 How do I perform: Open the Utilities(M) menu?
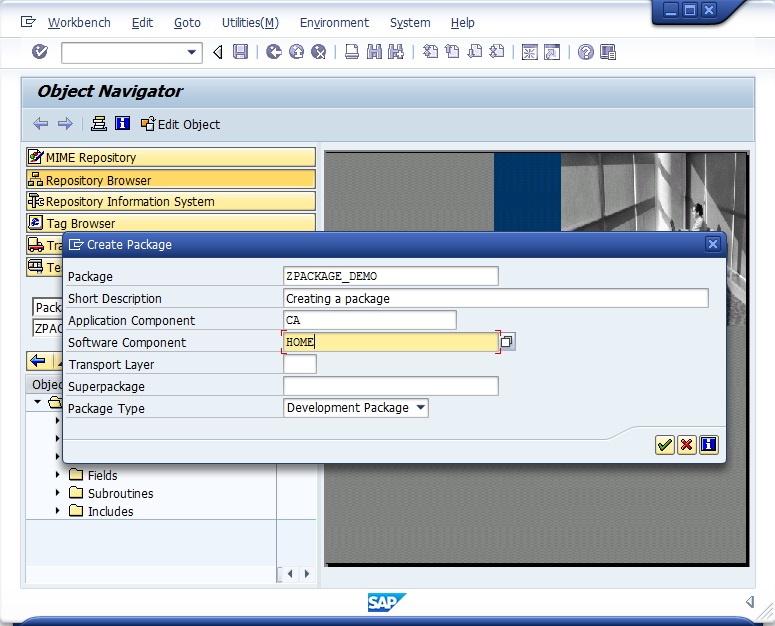tap(250, 23)
